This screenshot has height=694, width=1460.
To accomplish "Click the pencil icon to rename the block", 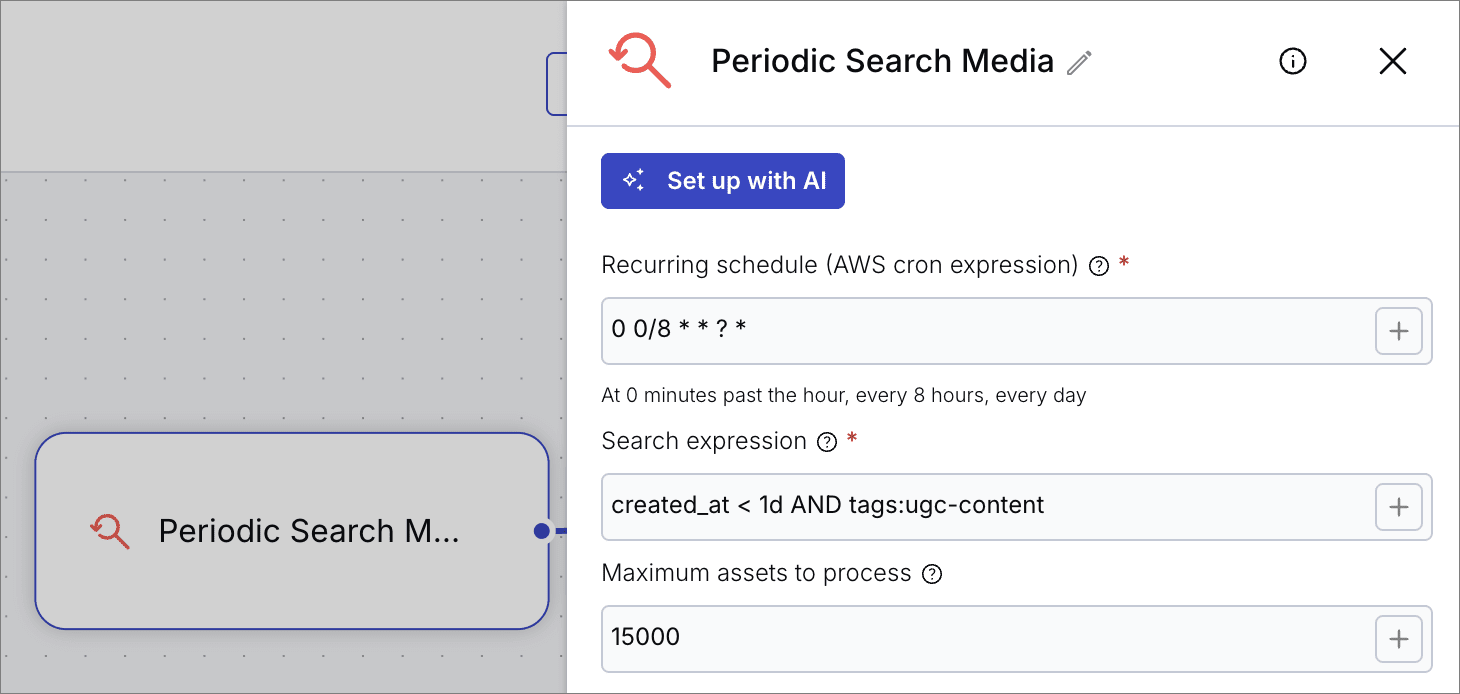I will (1079, 63).
